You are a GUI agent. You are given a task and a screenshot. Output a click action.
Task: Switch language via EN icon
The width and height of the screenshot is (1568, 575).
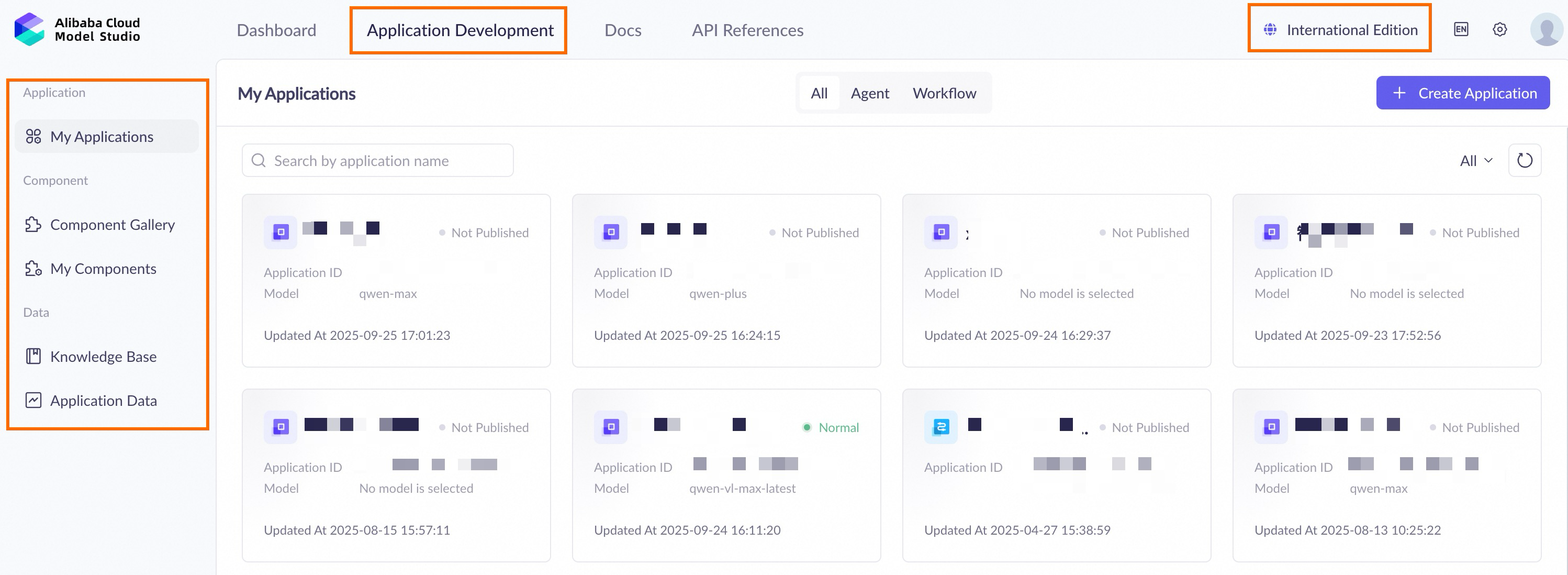[x=1461, y=29]
